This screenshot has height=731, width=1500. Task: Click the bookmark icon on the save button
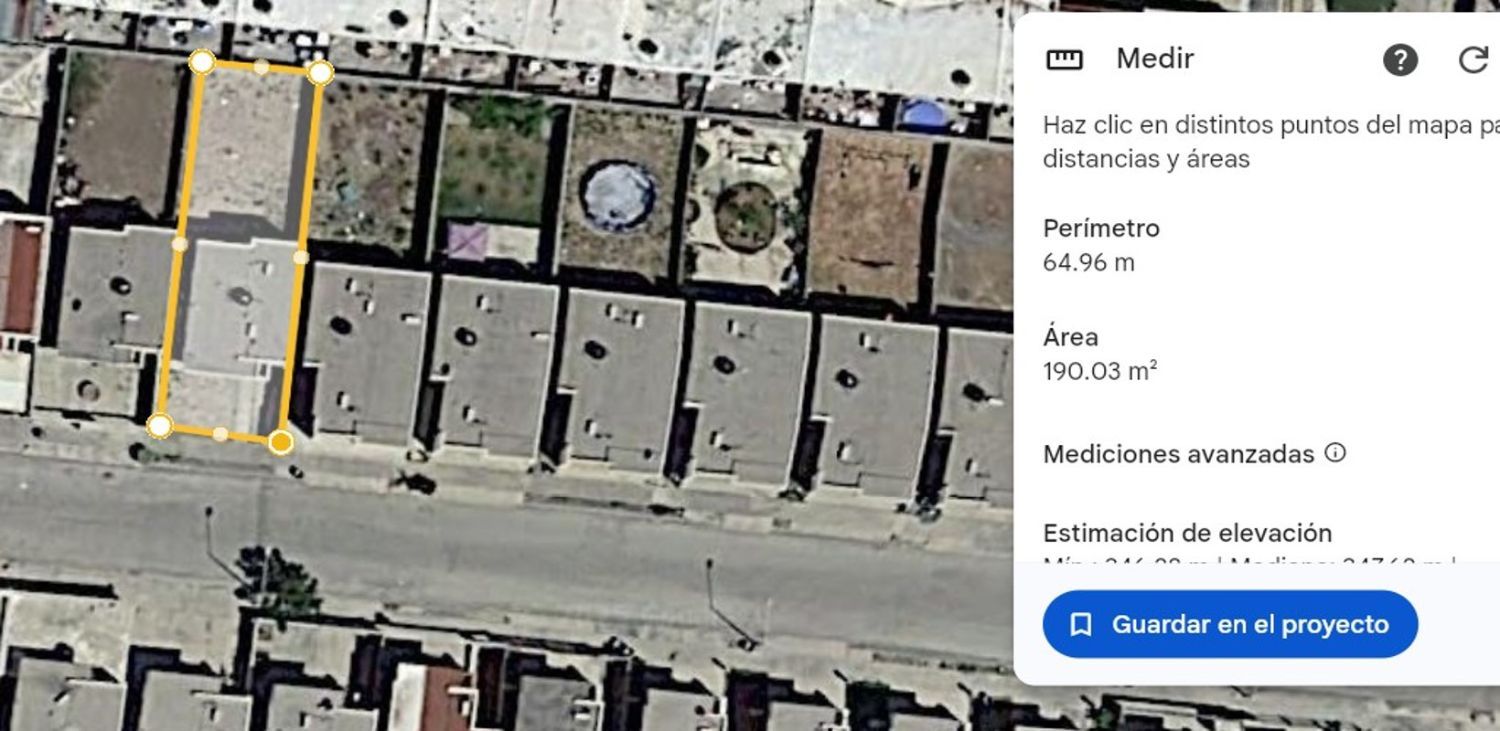point(1080,625)
